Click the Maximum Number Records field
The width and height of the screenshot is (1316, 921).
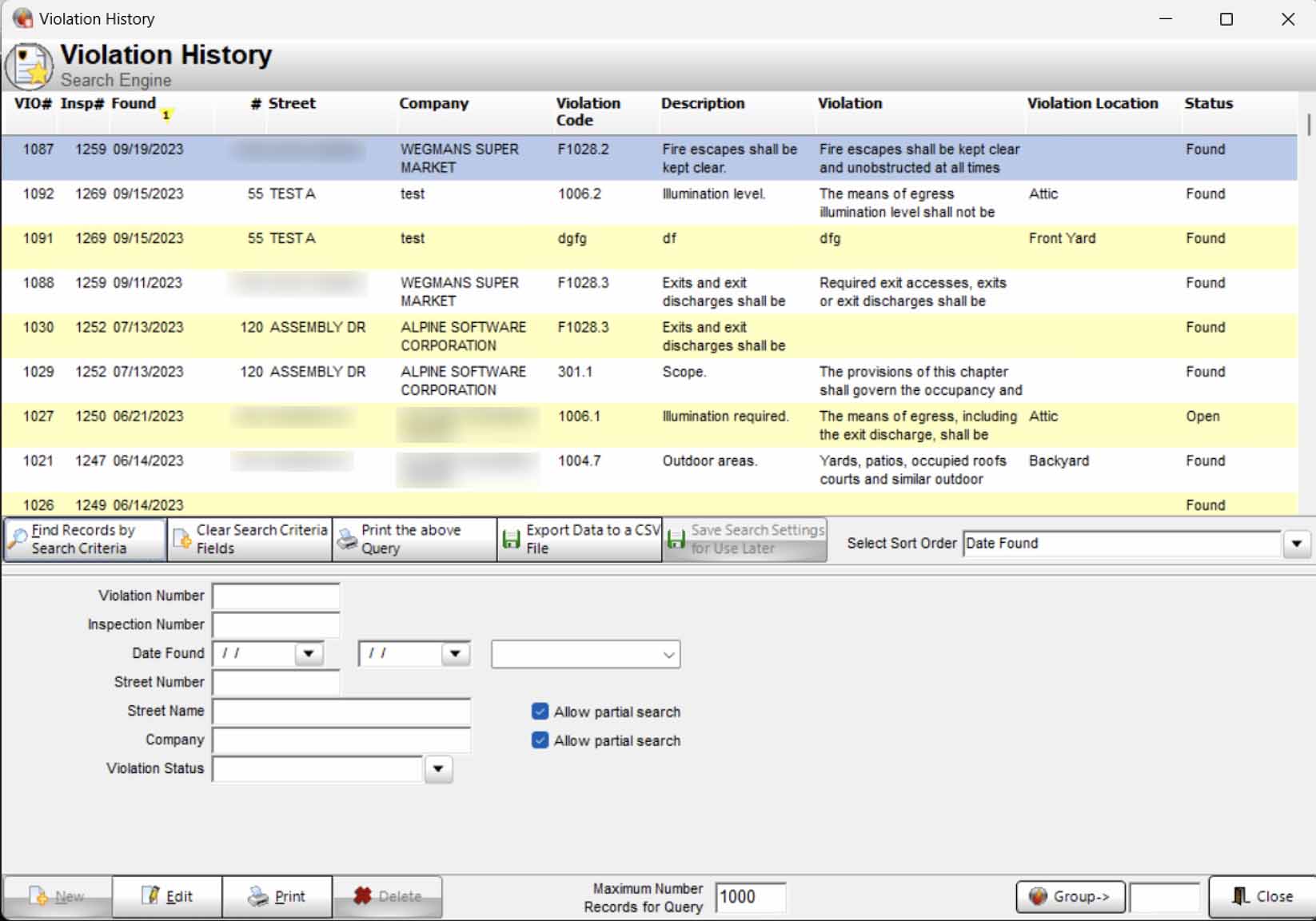click(x=750, y=897)
